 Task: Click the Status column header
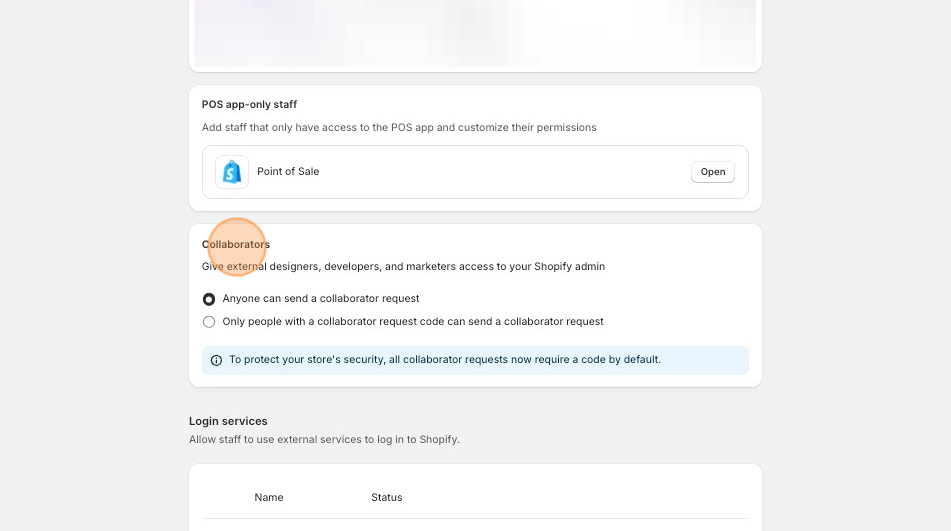click(386, 497)
